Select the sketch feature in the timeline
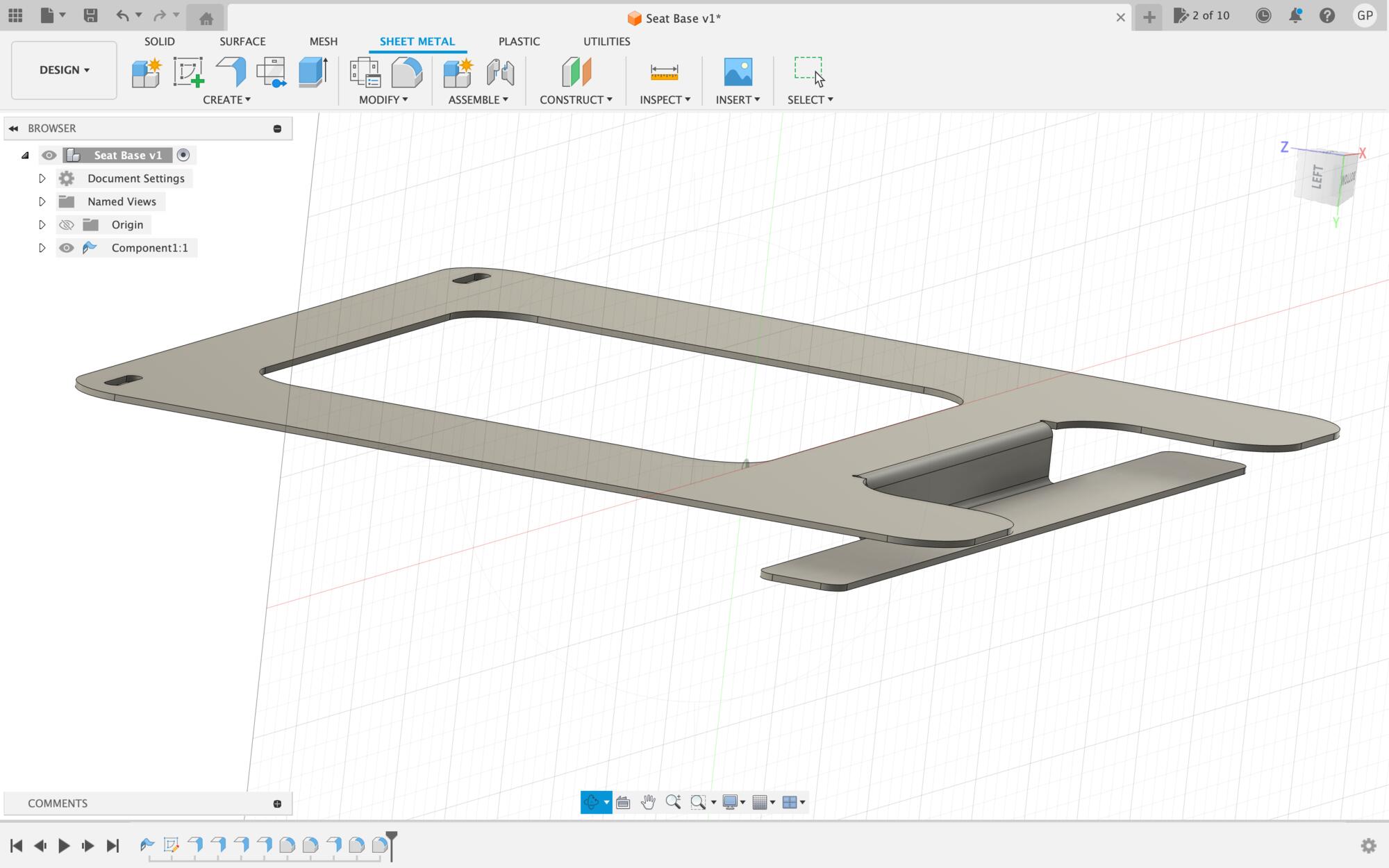Viewport: 1389px width, 868px height. 171,845
